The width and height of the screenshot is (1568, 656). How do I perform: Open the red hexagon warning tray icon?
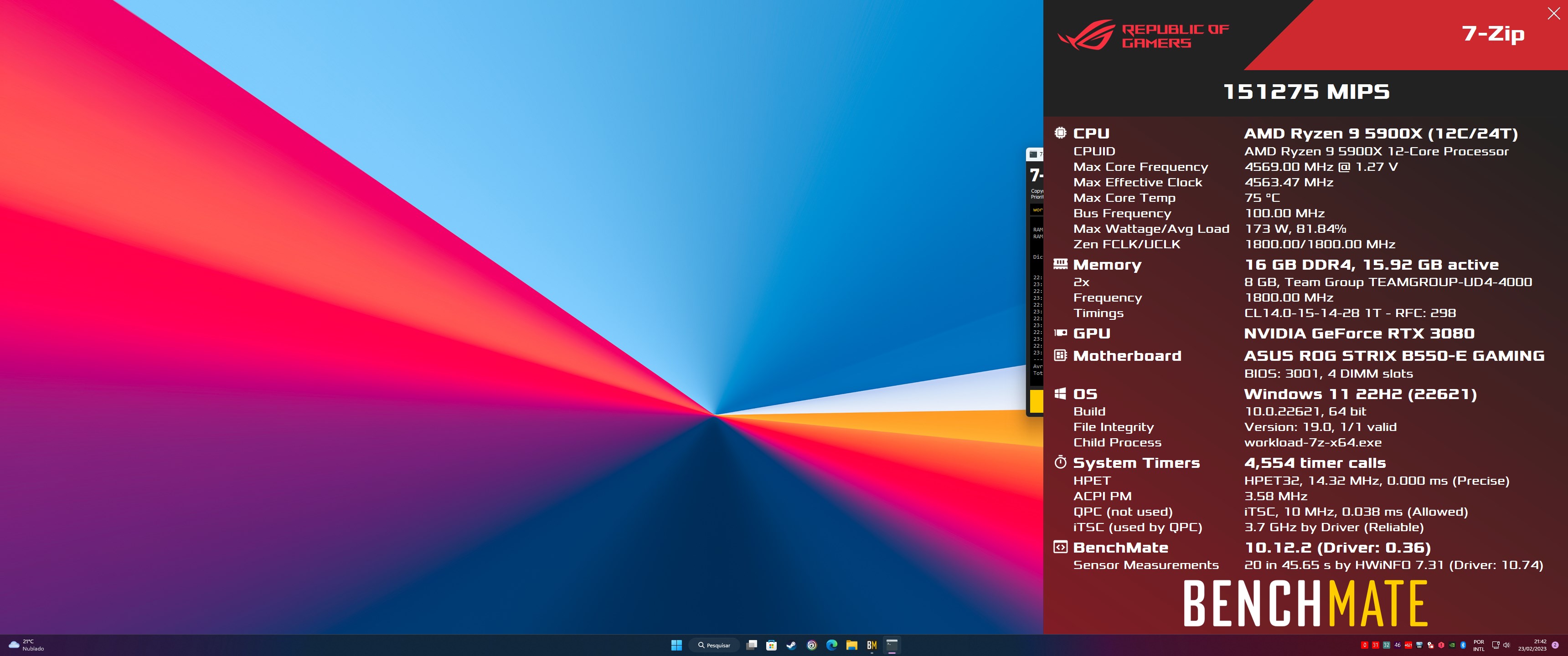(1441, 645)
